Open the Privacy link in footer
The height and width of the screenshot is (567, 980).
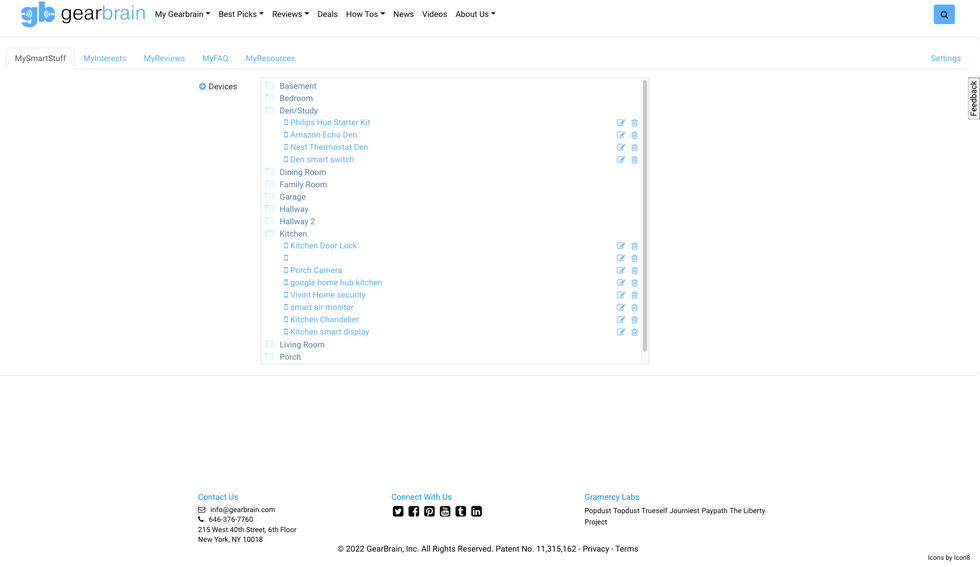pyautogui.click(x=596, y=549)
